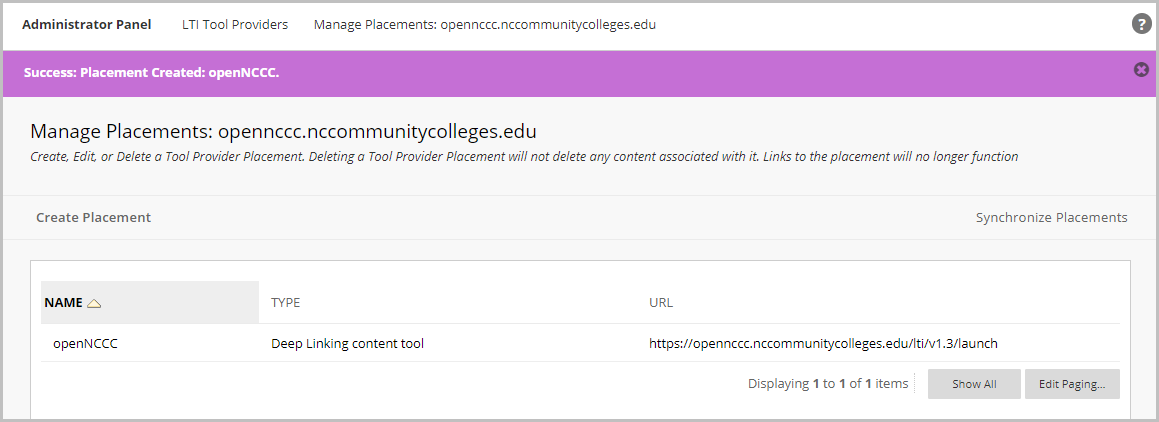Click the success message 'Placement Created: openNCCC'
This screenshot has height=422, width=1159.
pos(151,73)
